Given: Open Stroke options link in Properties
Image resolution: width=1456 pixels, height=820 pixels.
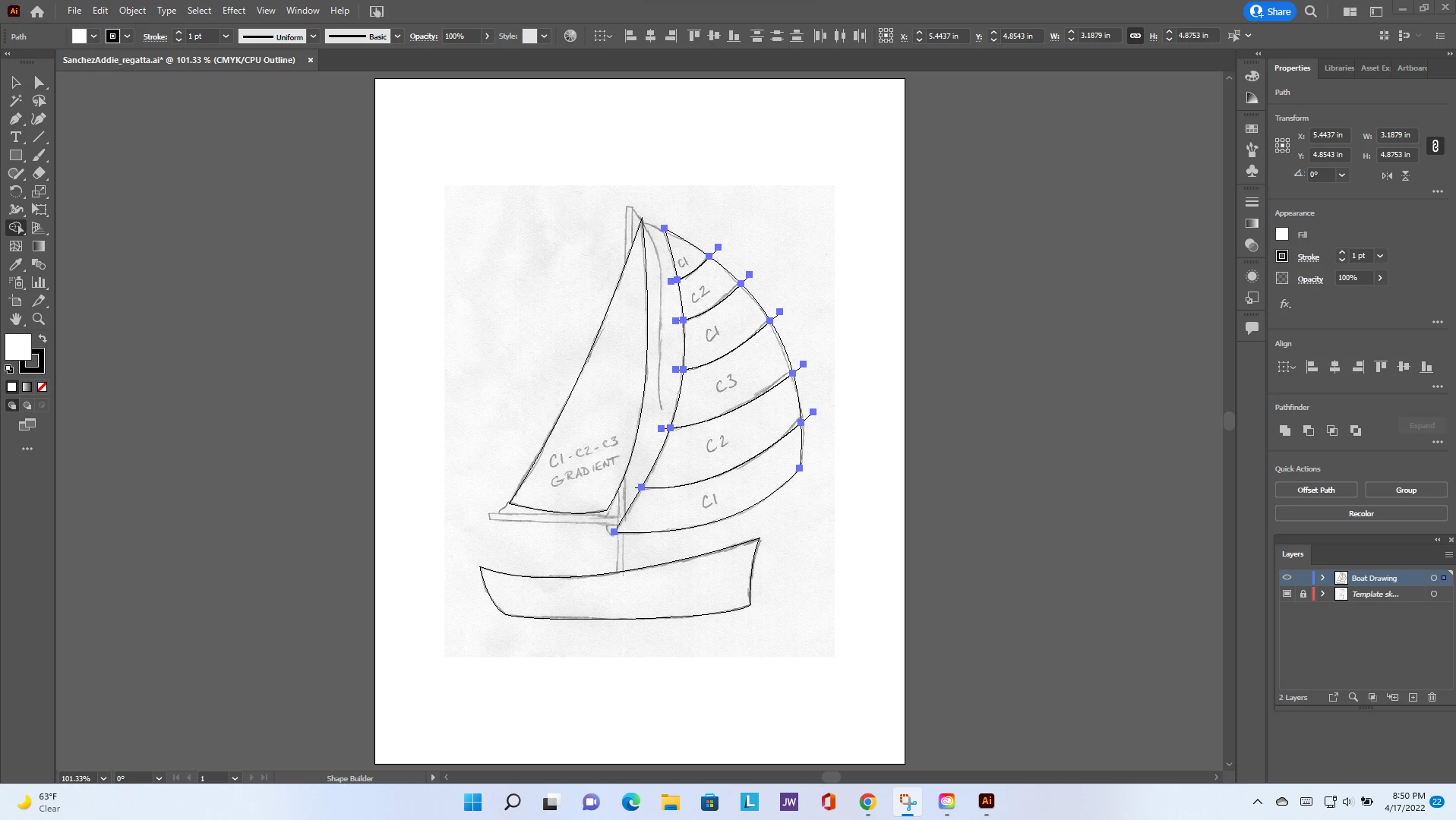Looking at the screenshot, I should 1308,257.
